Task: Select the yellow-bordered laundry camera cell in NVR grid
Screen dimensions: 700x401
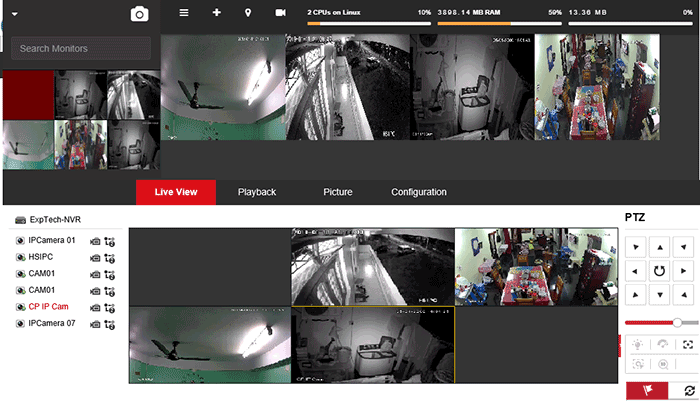Action: tap(373, 345)
